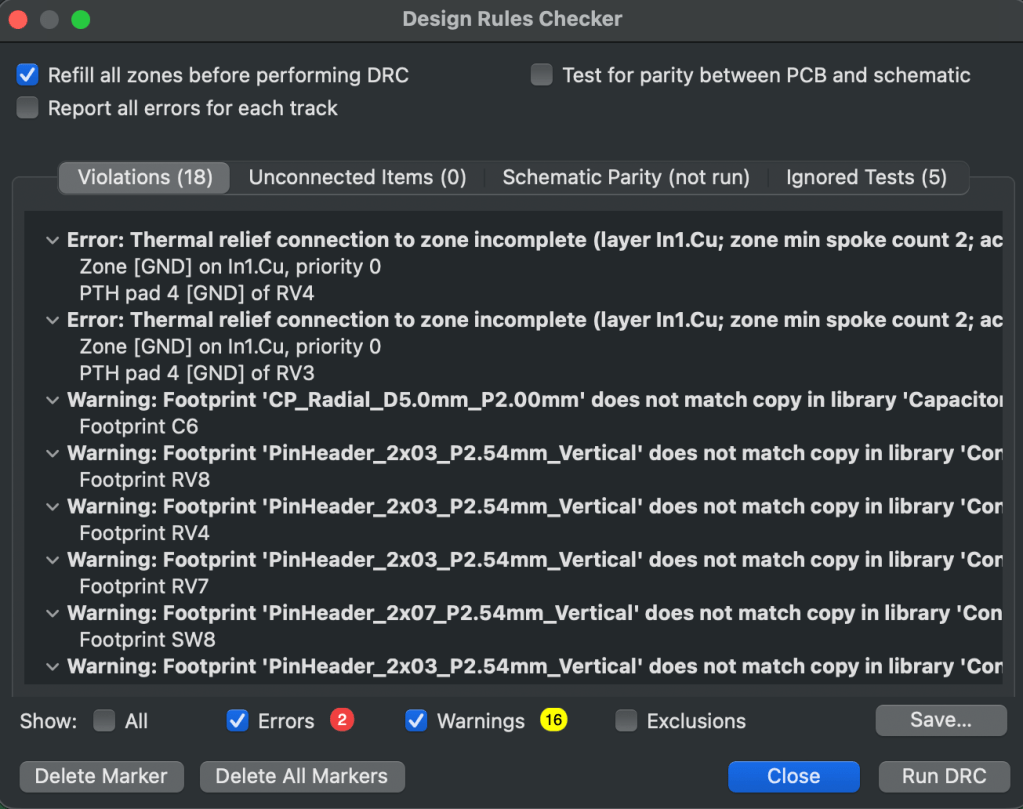
Task: Open the Ignored Tests tab
Action: (866, 178)
